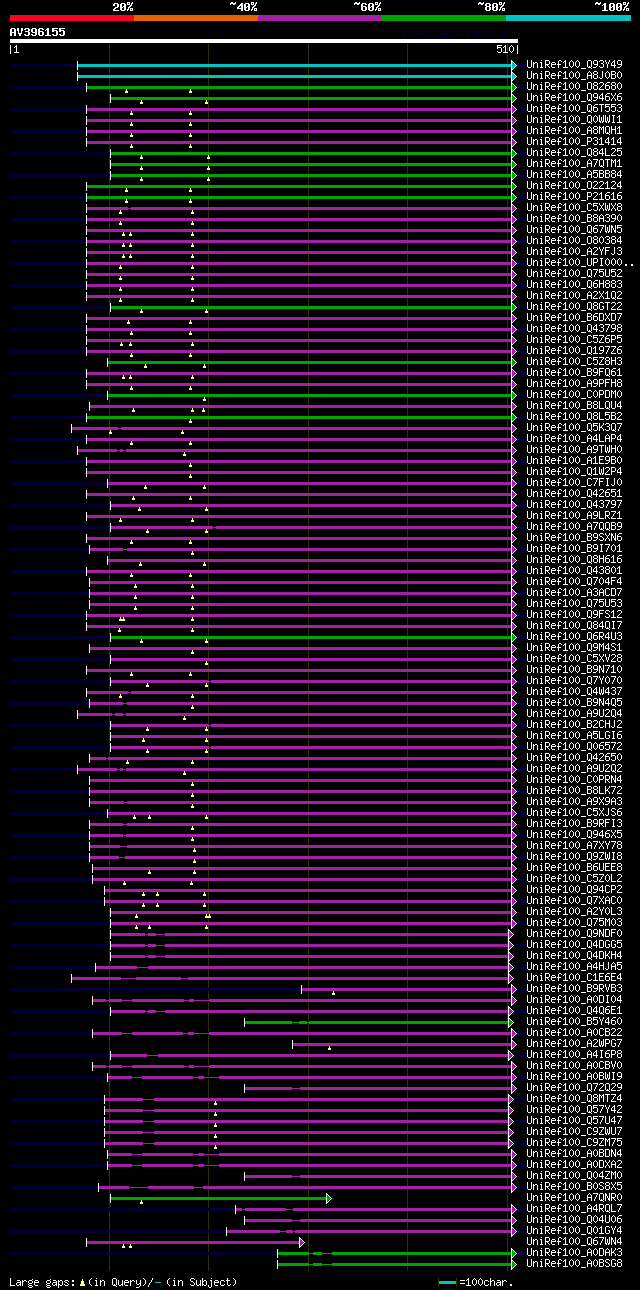Select label UniRef100_C7FIJ0
The width and height of the screenshot is (640, 1290).
click(x=574, y=482)
